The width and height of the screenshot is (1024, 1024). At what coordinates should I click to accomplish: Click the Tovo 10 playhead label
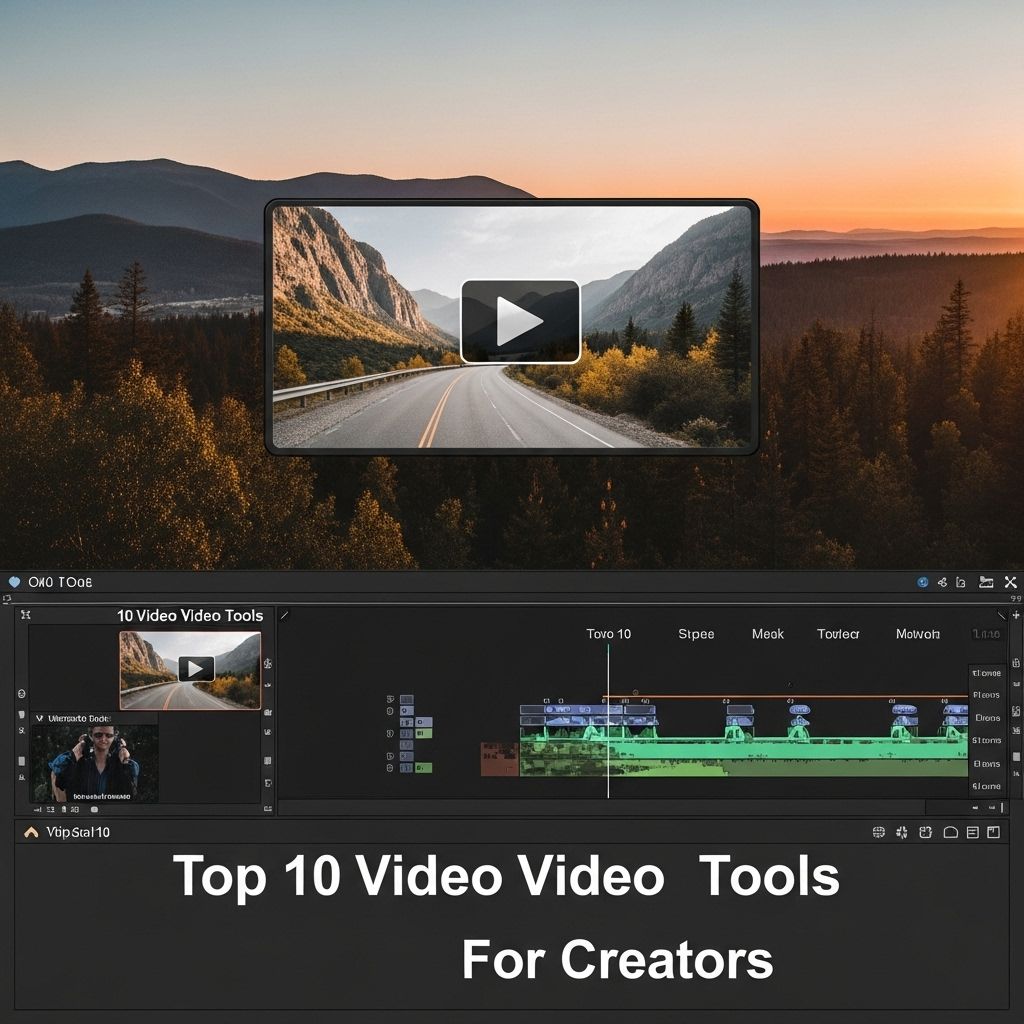coord(608,634)
